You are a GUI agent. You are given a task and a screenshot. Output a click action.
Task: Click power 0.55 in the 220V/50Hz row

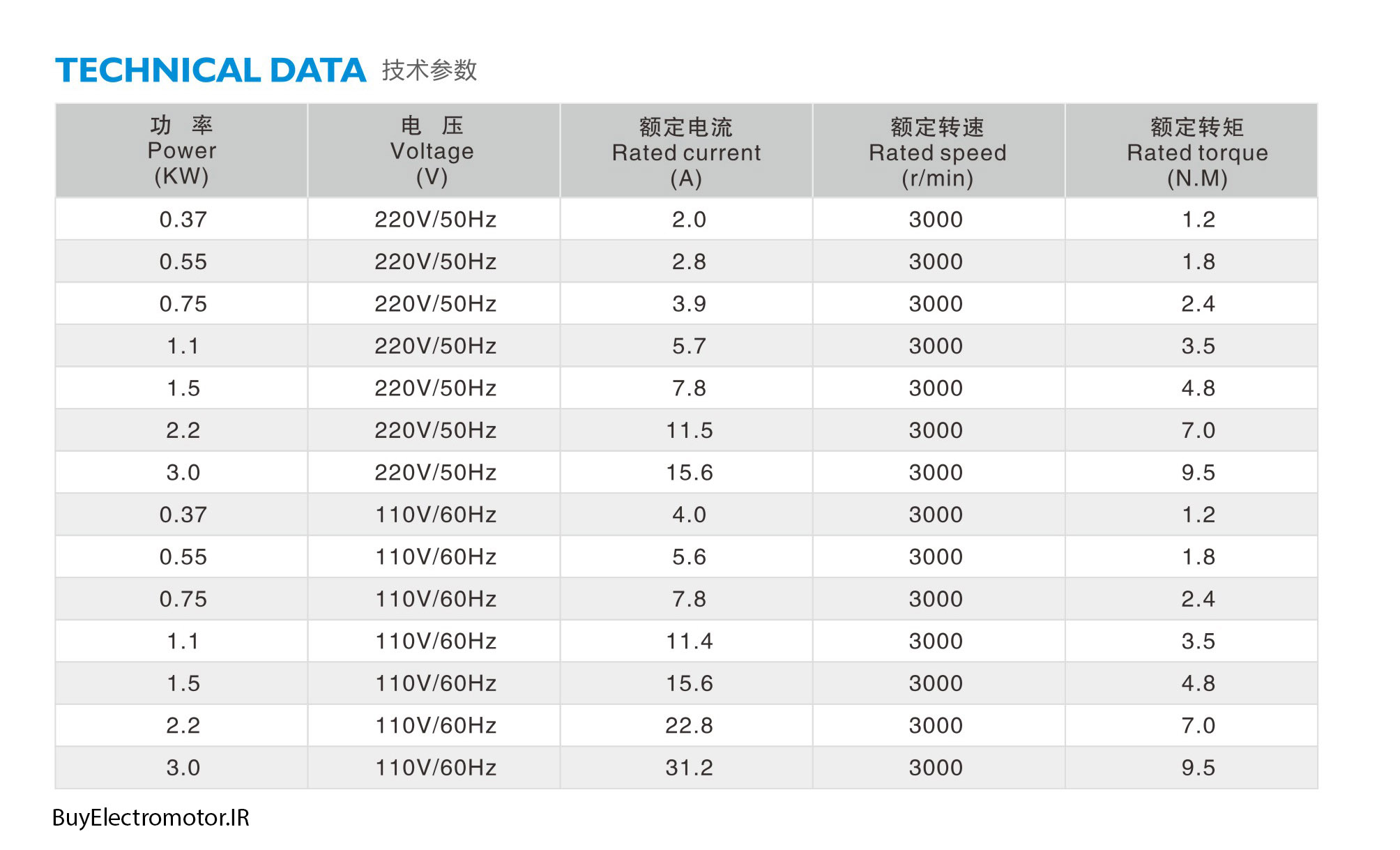[x=183, y=261]
